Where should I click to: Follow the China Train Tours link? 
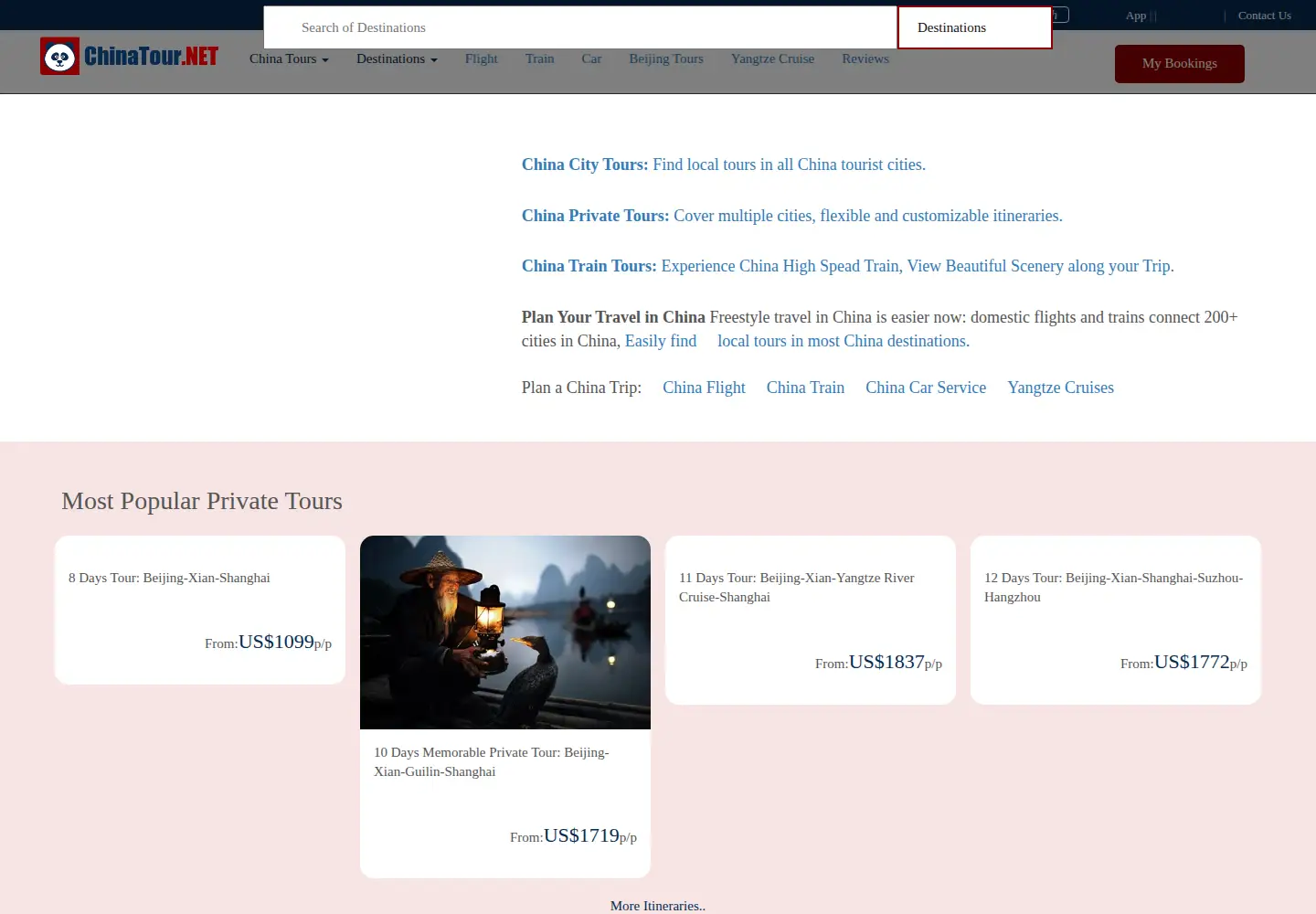tap(848, 266)
